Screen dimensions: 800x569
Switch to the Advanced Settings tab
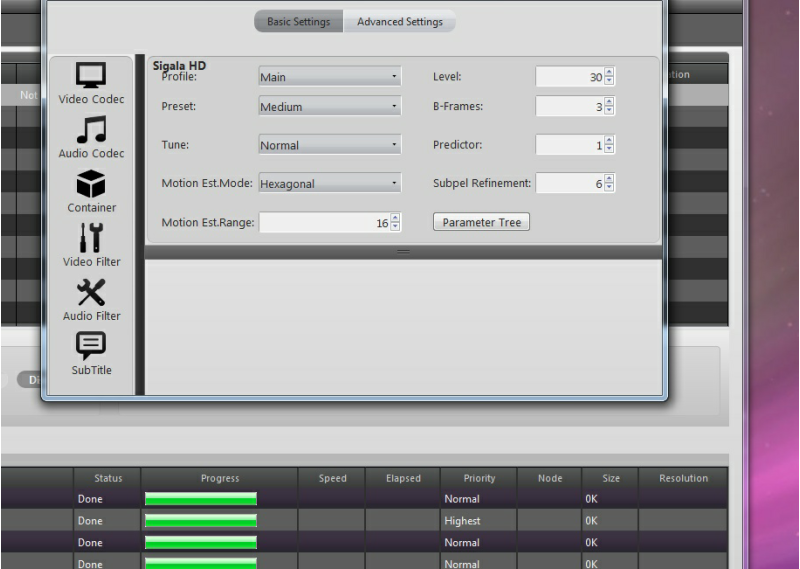pos(400,22)
